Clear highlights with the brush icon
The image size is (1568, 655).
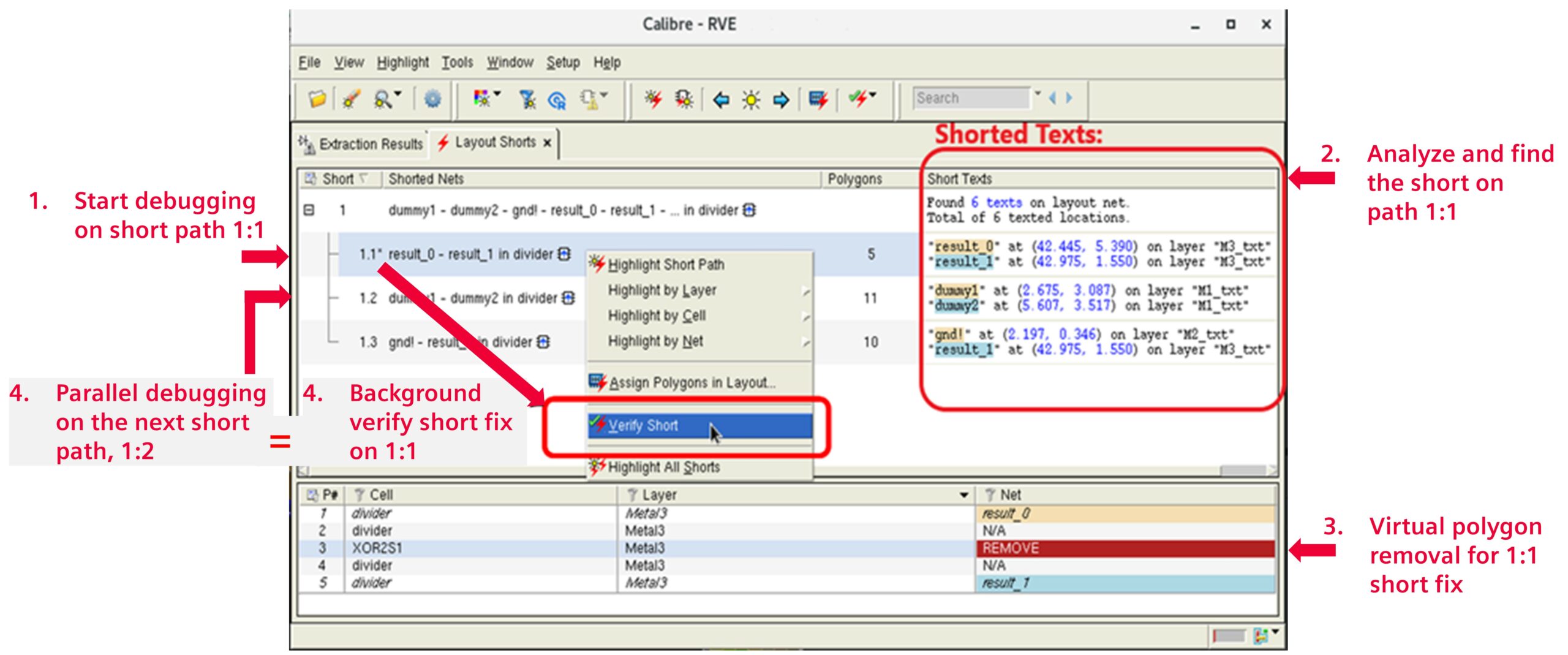351,99
